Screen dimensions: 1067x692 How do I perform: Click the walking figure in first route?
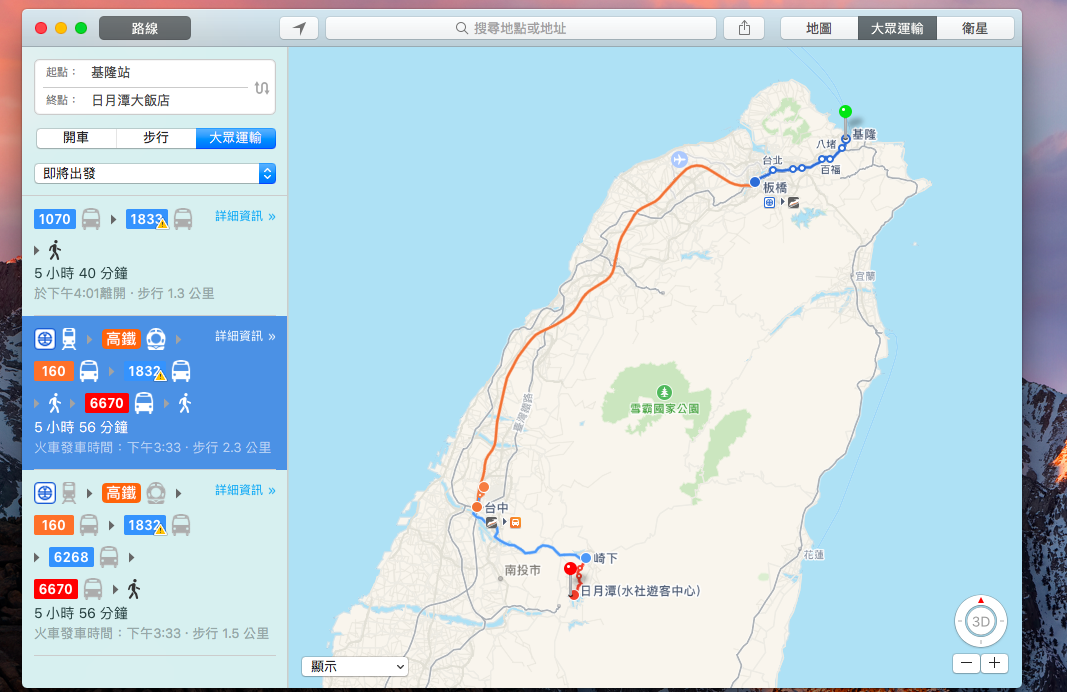[x=55, y=250]
